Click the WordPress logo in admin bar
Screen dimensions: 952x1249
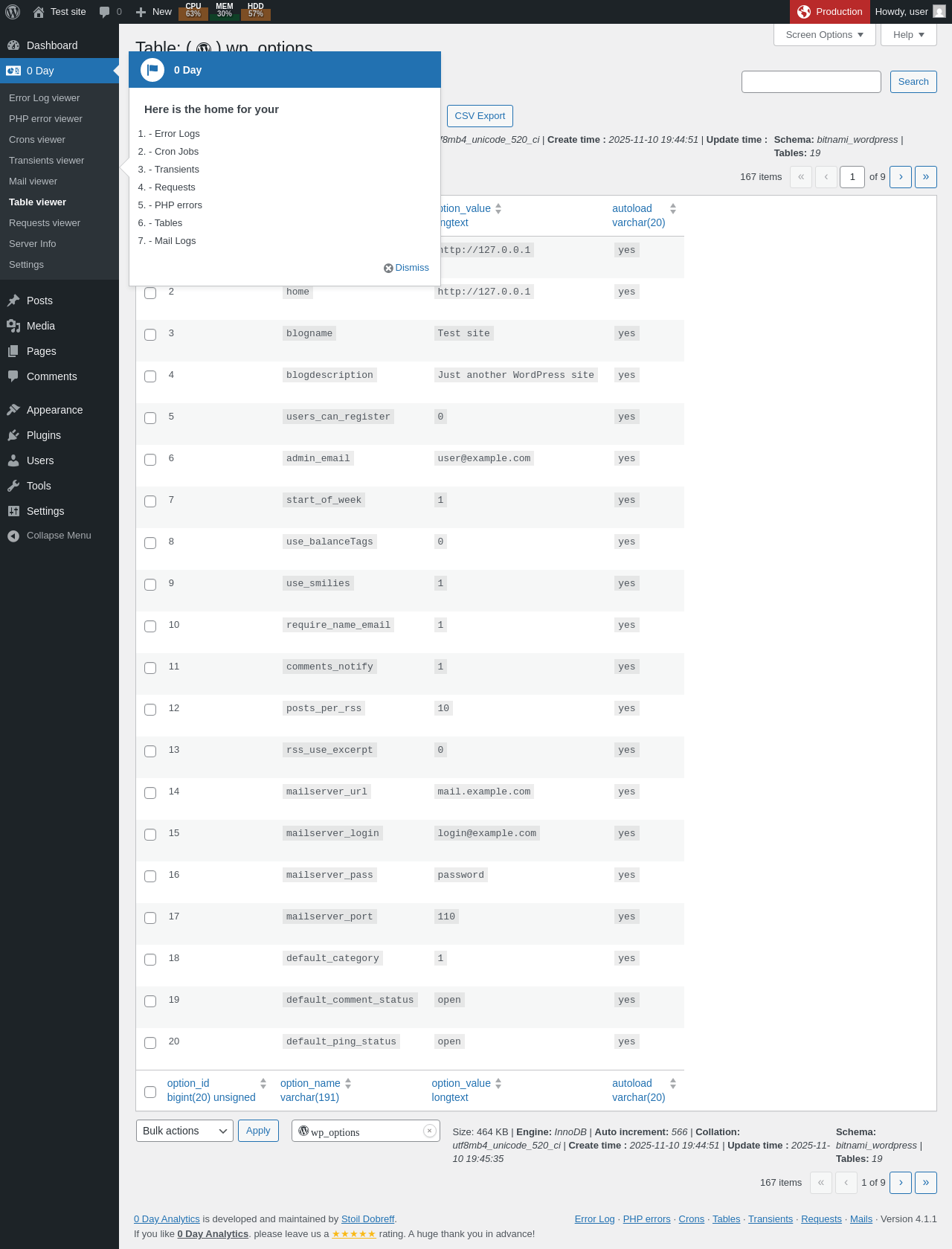13,12
